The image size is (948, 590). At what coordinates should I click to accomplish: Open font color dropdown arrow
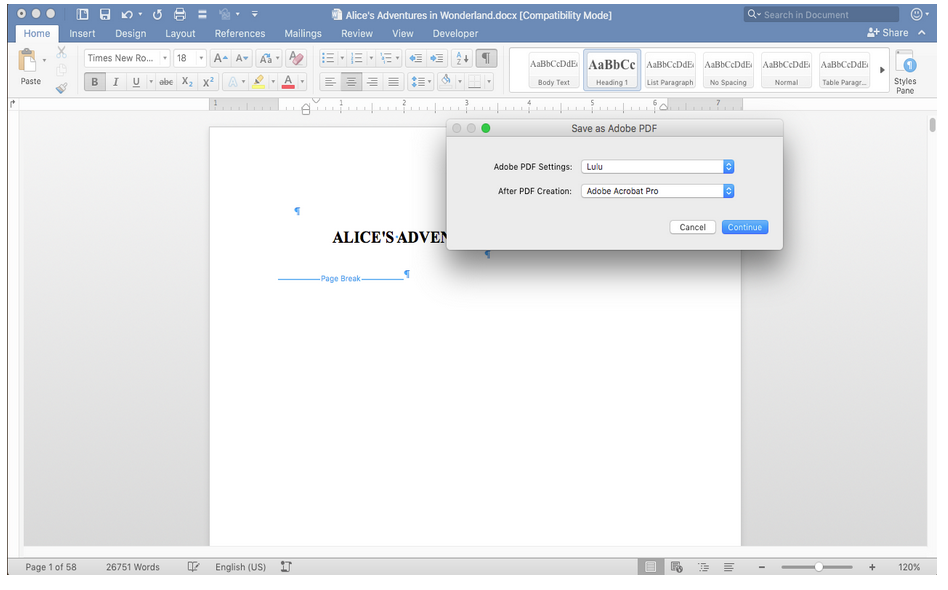click(x=302, y=82)
